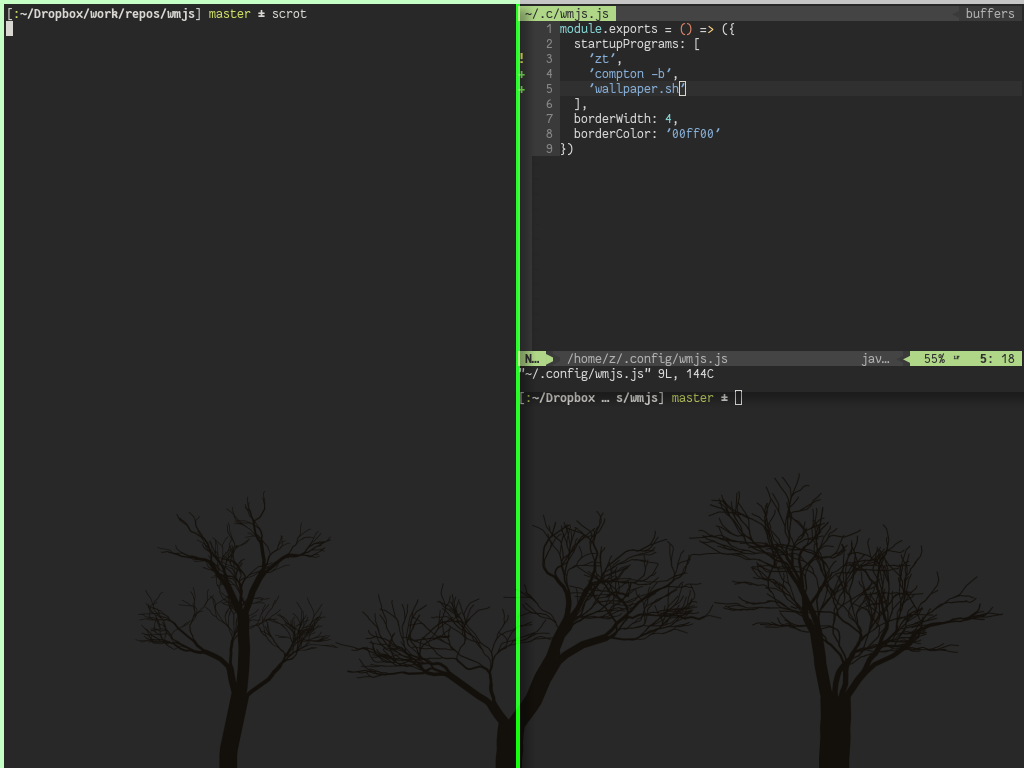The image size is (1024, 768).
Task: Click the line-number symbol after 55%
Action: [x=957, y=358]
